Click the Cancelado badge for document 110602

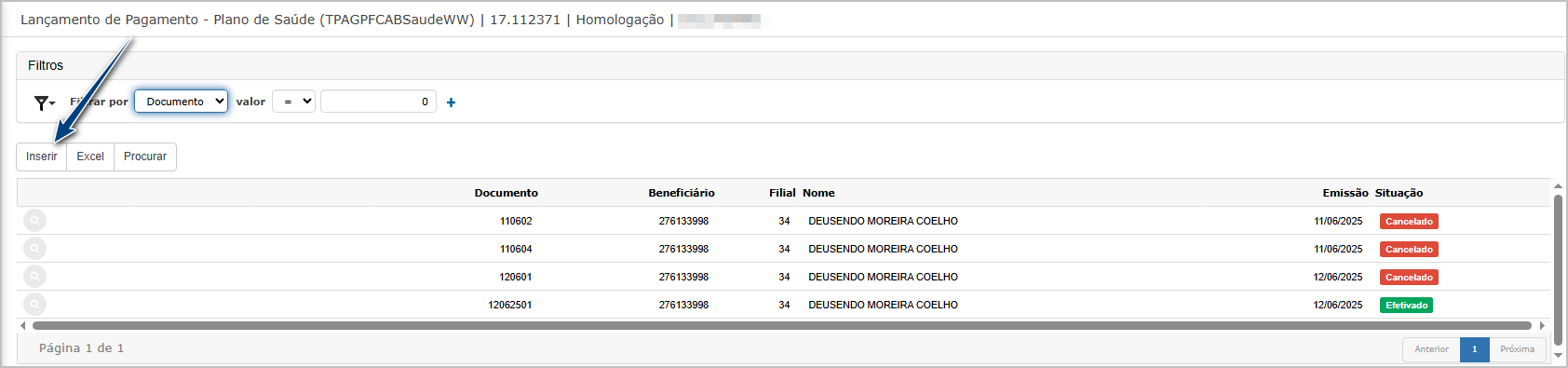pos(1409,222)
